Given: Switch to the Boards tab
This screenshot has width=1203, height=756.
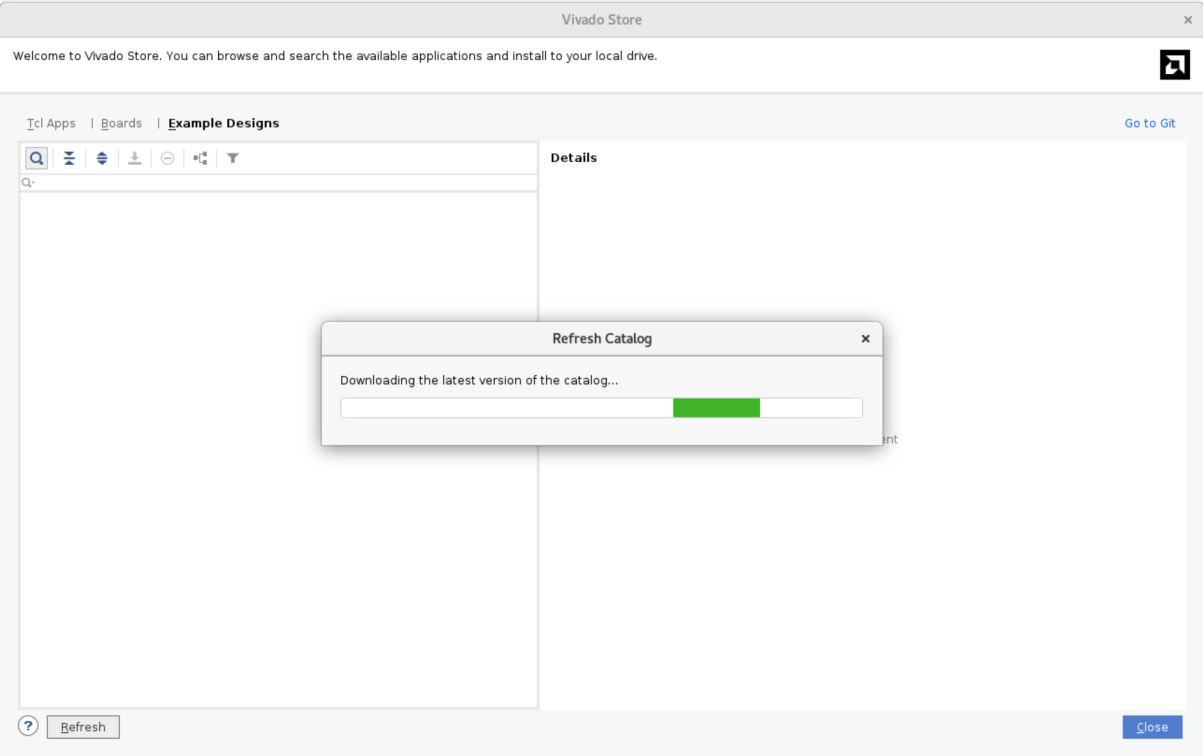Looking at the screenshot, I should [121, 123].
